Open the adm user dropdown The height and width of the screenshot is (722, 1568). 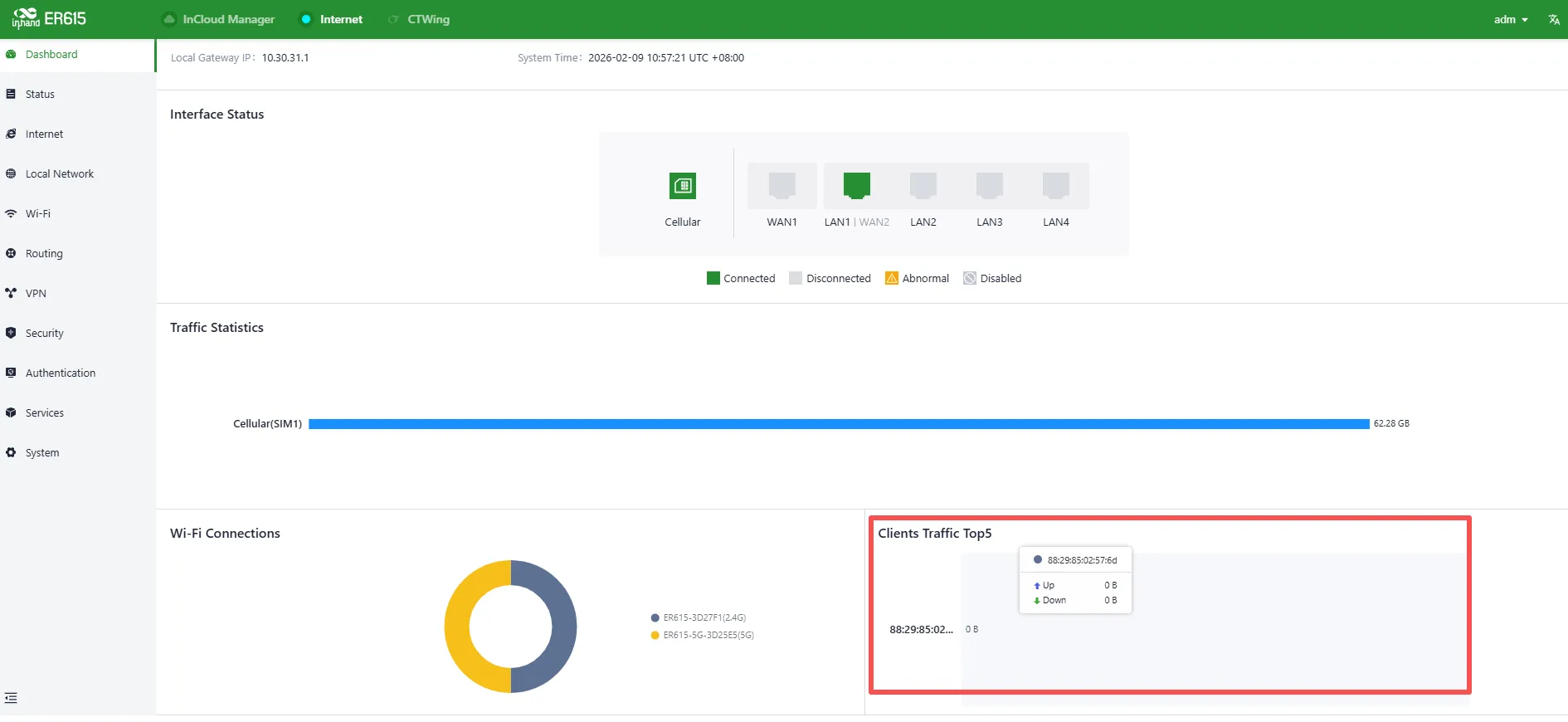[1511, 19]
